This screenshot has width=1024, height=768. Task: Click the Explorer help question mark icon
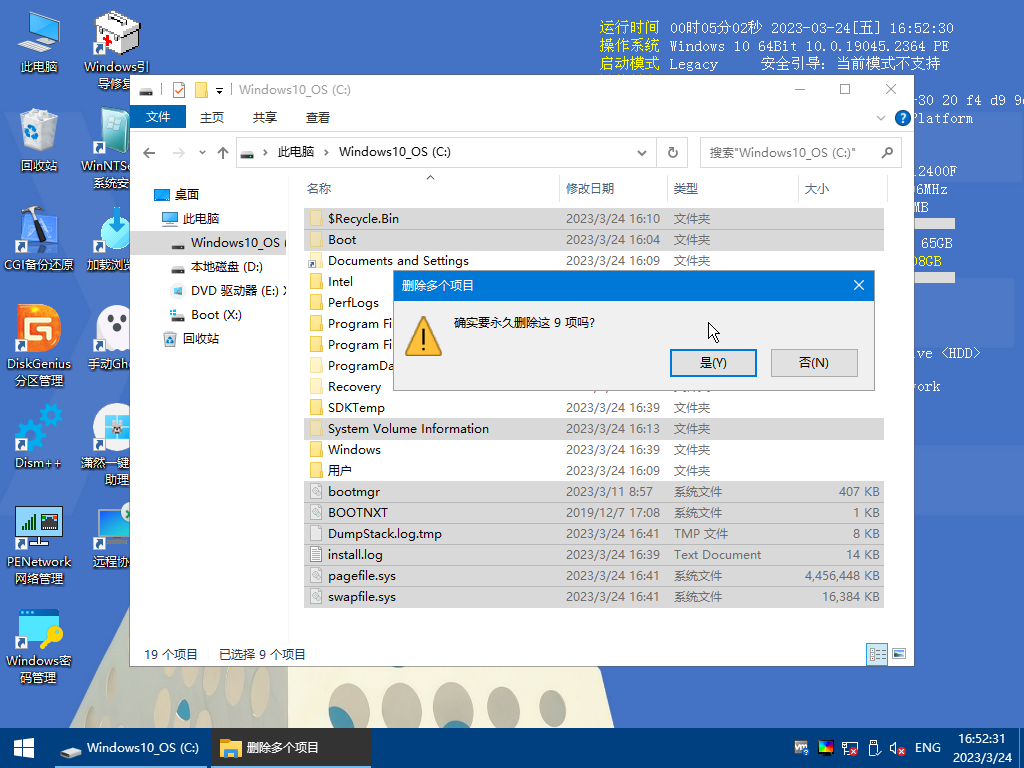[x=902, y=117]
